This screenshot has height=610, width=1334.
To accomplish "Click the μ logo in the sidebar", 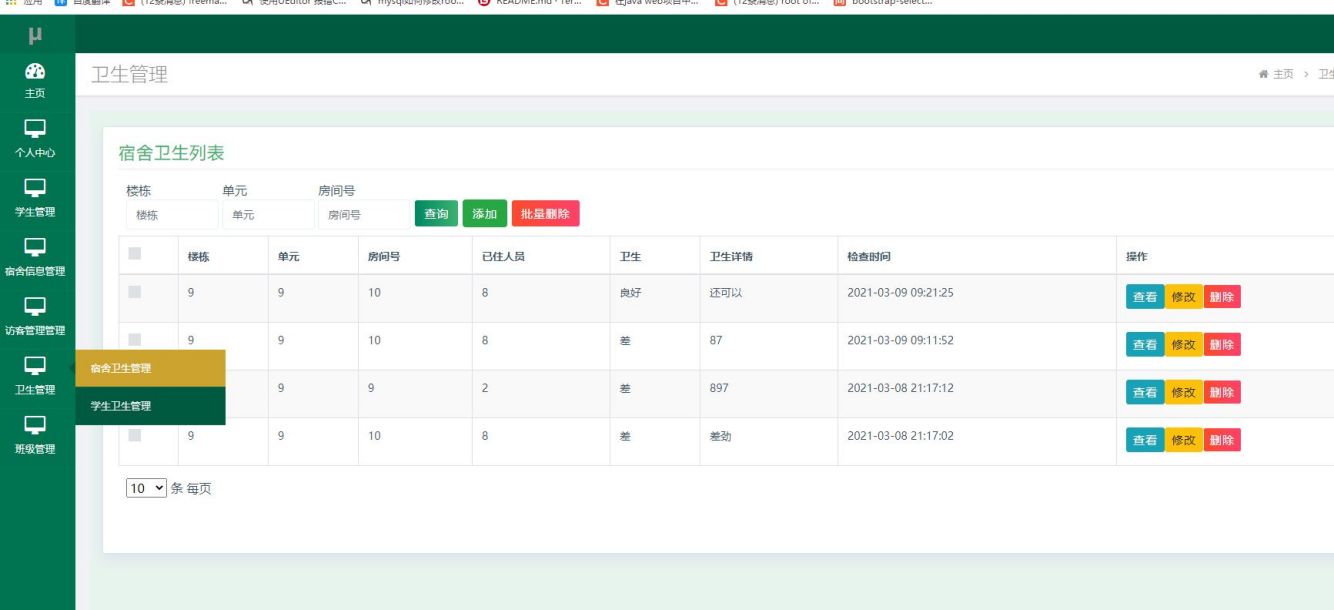I will (x=37, y=36).
